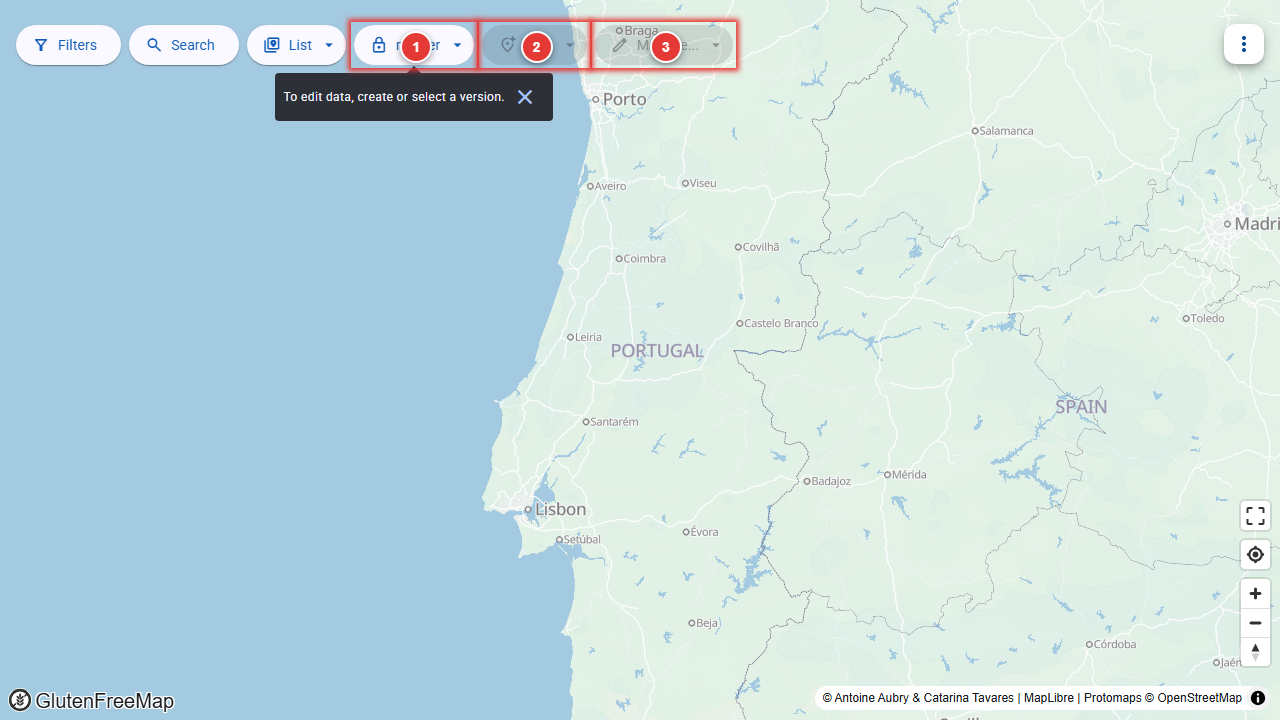Zoom in with the plus button
1280x720 pixels.
[x=1255, y=593]
